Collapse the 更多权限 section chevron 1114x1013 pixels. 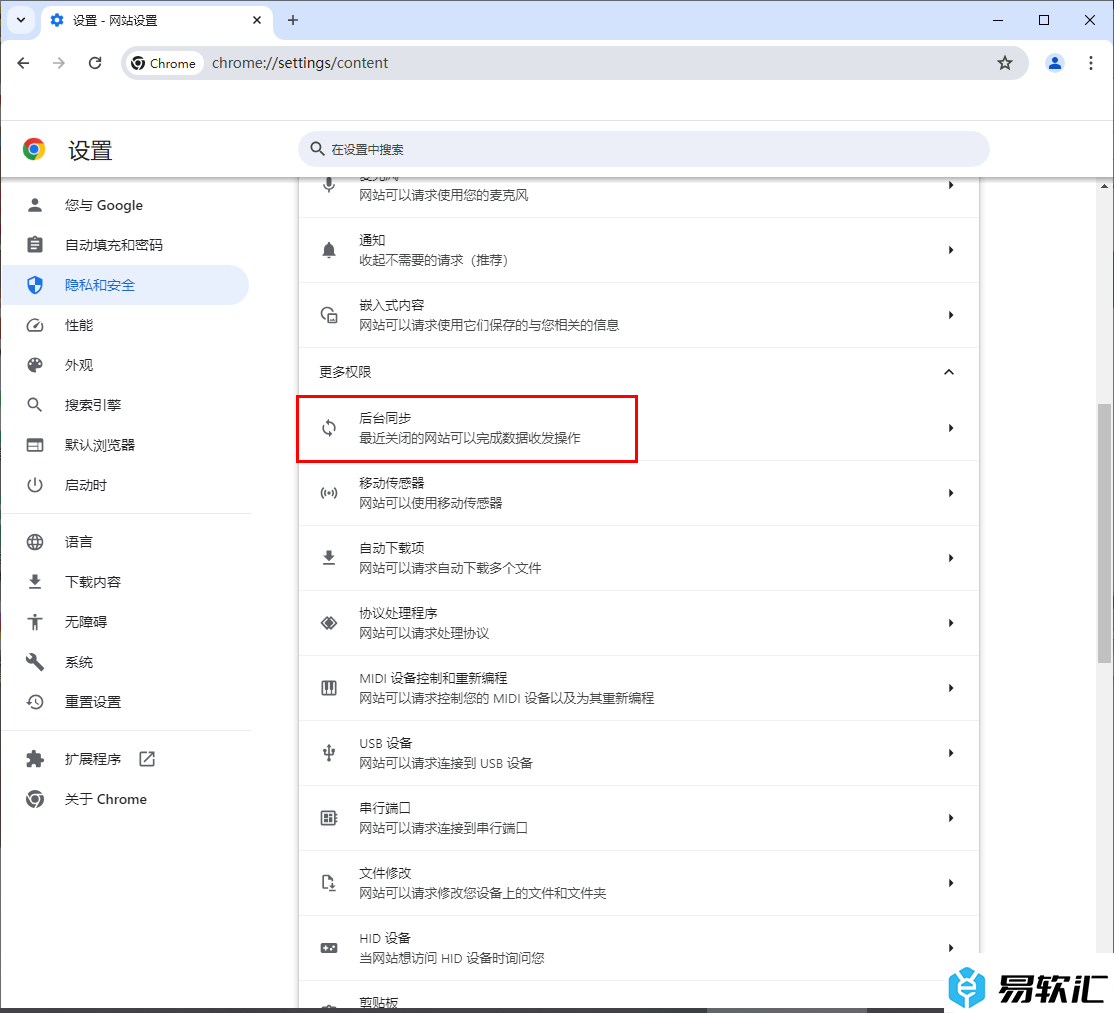coord(948,372)
